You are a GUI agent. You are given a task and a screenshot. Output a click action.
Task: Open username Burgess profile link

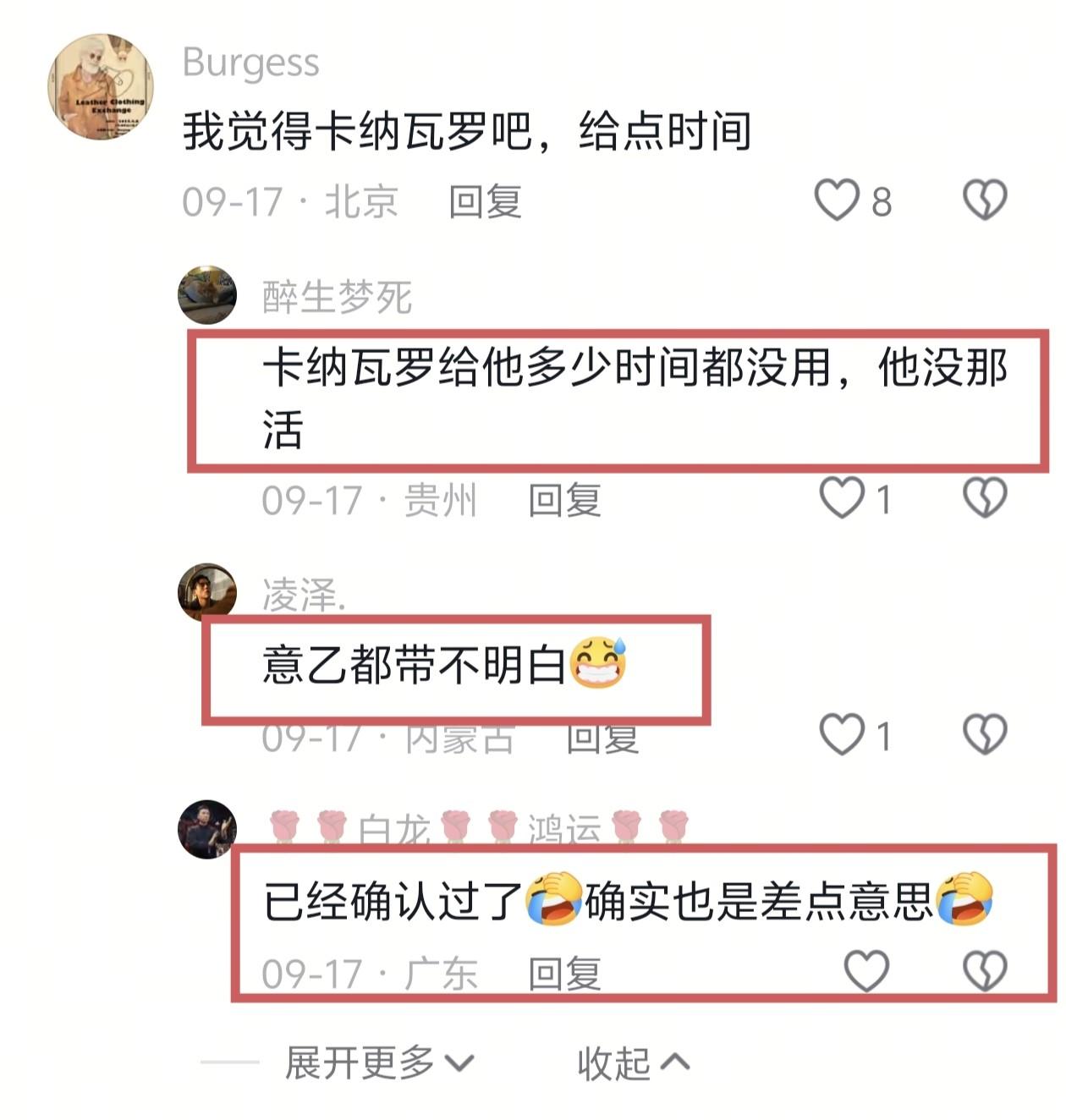tap(251, 63)
